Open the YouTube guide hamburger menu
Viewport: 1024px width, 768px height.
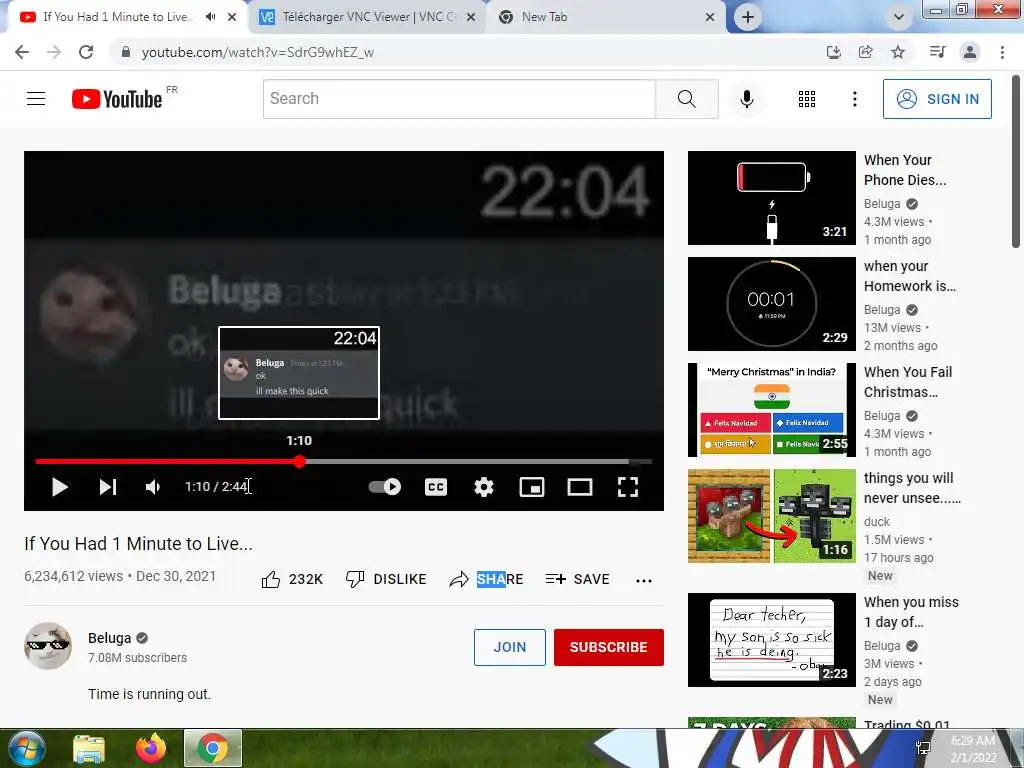[x=36, y=99]
